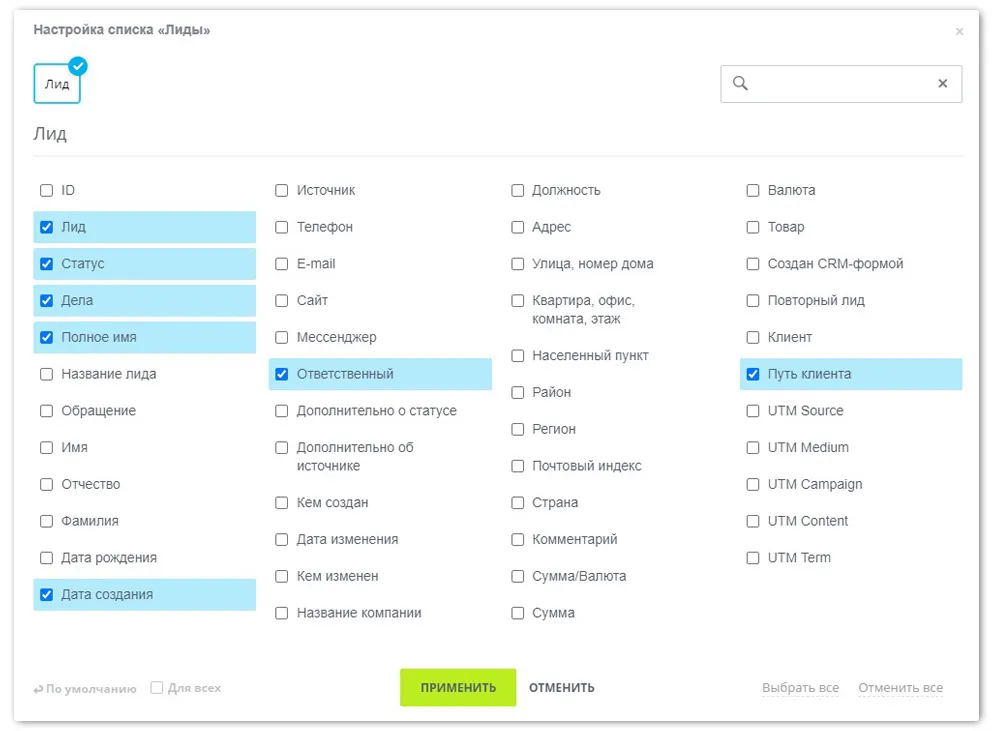Toggle the Для всех checkbox
Viewport: 993px width, 731px height.
156,687
